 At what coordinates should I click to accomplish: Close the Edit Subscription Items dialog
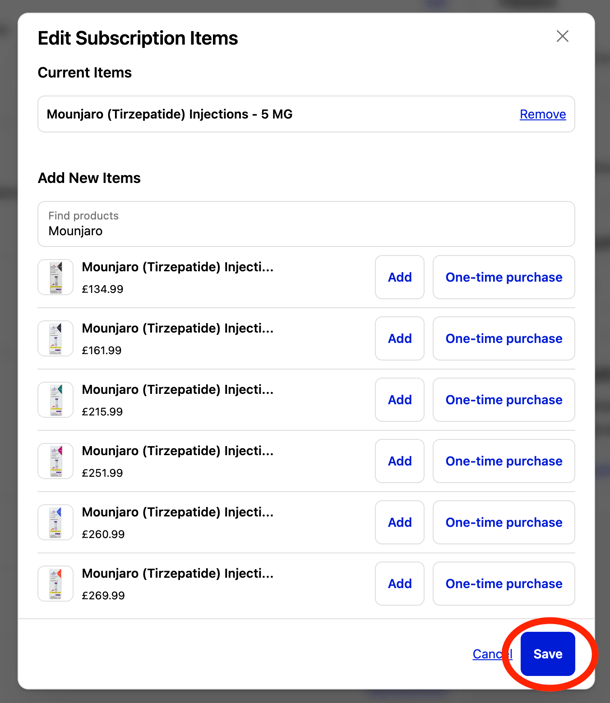tap(562, 37)
